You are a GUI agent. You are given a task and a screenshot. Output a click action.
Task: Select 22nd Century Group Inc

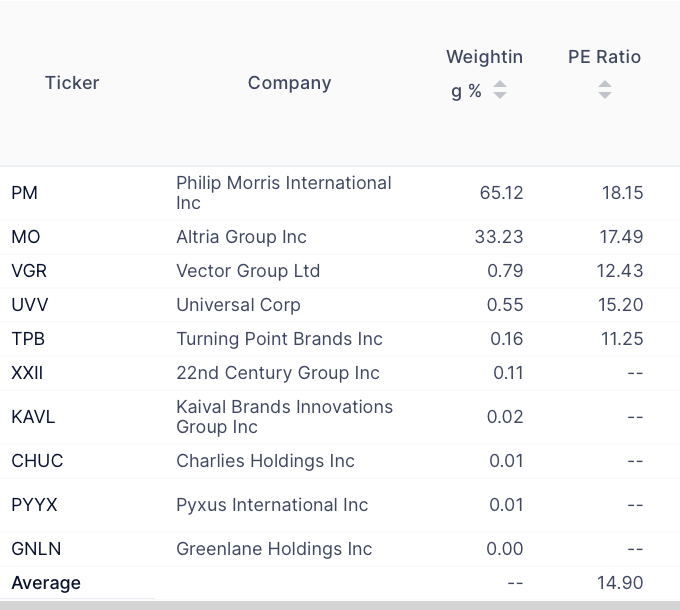point(278,373)
